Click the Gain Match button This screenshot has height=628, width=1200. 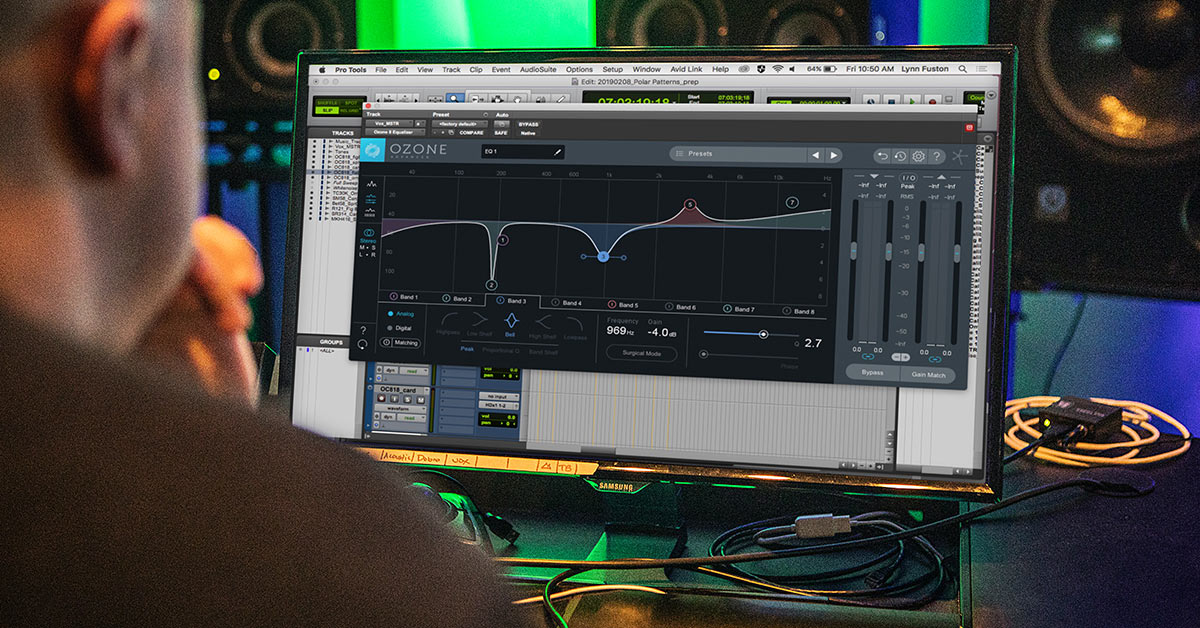tap(929, 374)
